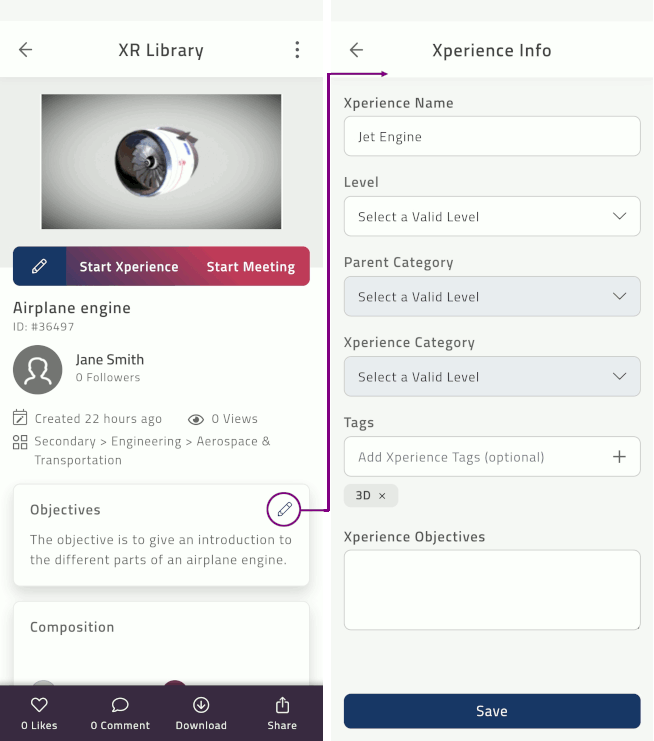Click the Xperience Name field with Jet Engine
The image size is (654, 741).
coord(492,136)
